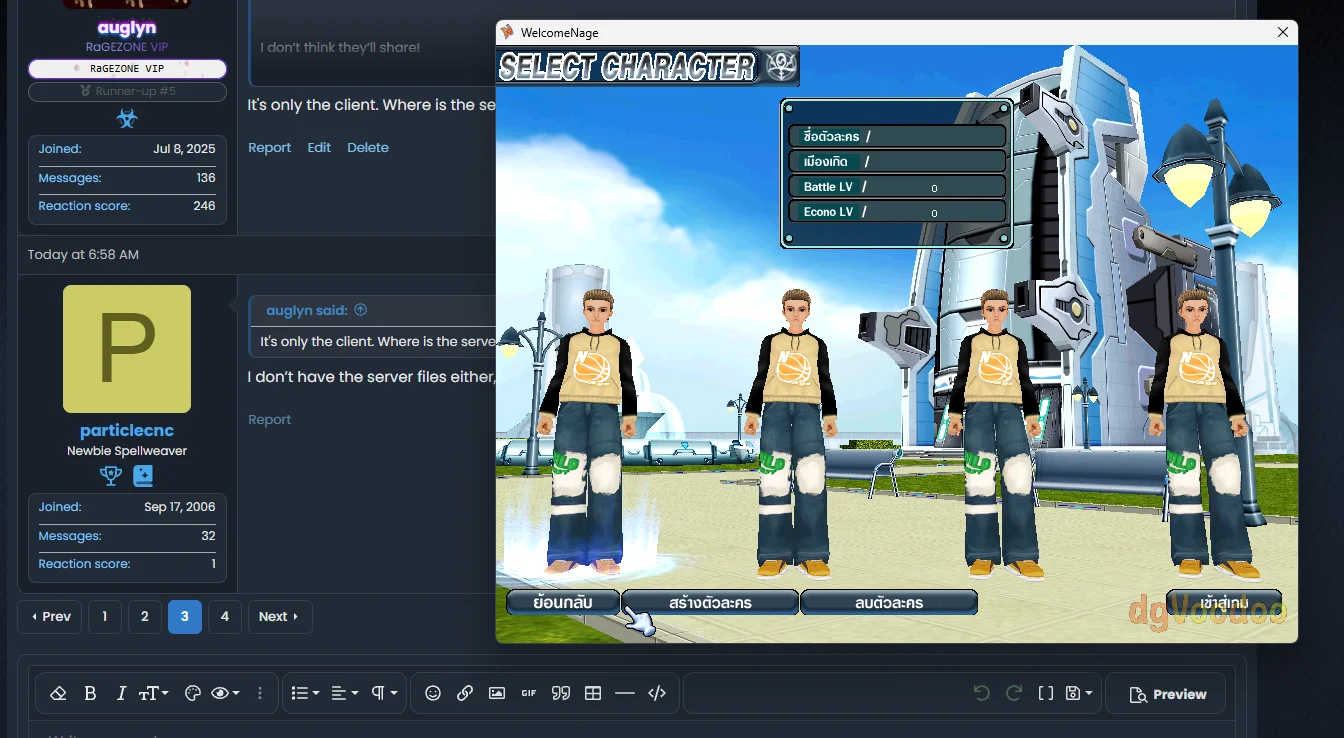Click the redo arrow in the editor
This screenshot has width=1344, height=738.
[x=1013, y=693]
